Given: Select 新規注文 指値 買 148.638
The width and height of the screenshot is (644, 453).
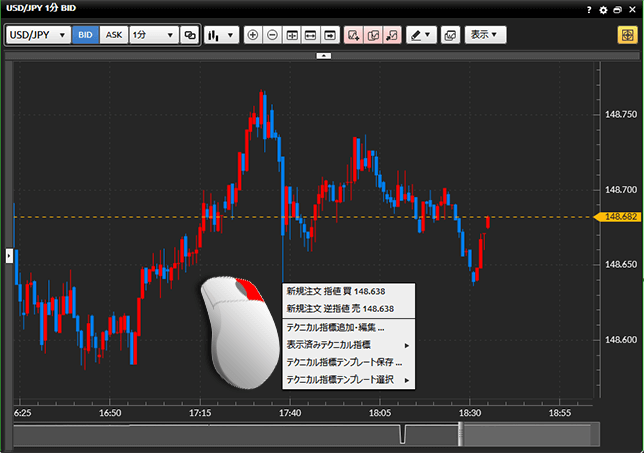Looking at the screenshot, I should 349,291.
